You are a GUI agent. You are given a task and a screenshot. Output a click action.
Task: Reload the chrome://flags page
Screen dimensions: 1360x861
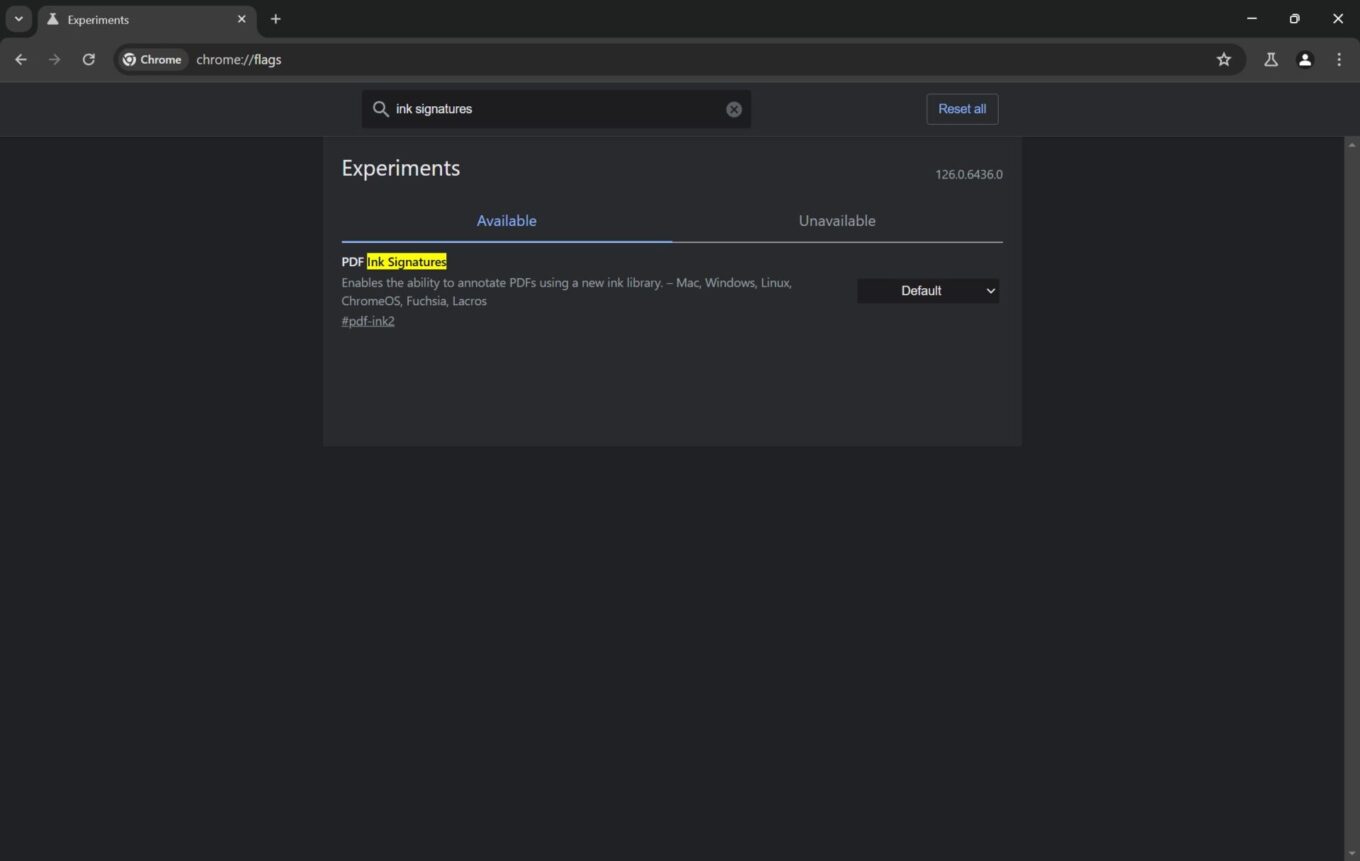click(89, 59)
